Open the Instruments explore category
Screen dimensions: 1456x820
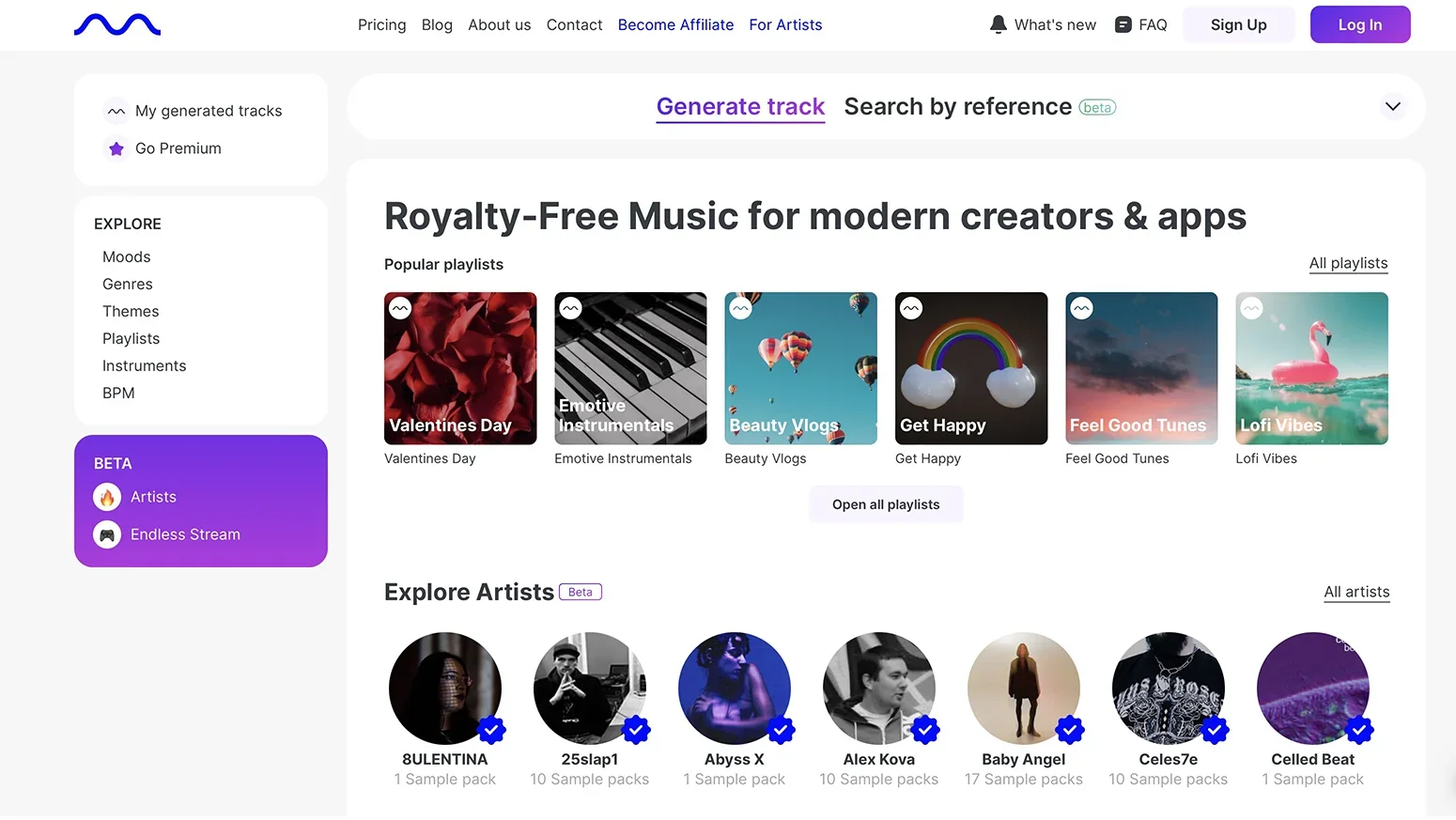144,365
